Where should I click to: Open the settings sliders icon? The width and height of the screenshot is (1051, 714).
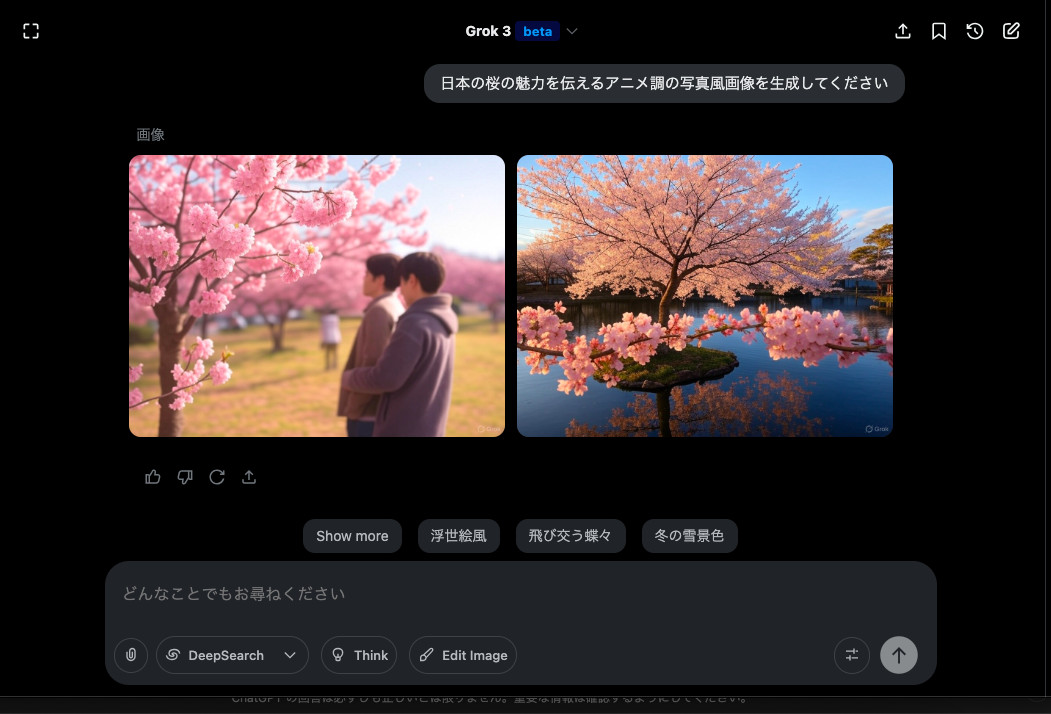[852, 655]
